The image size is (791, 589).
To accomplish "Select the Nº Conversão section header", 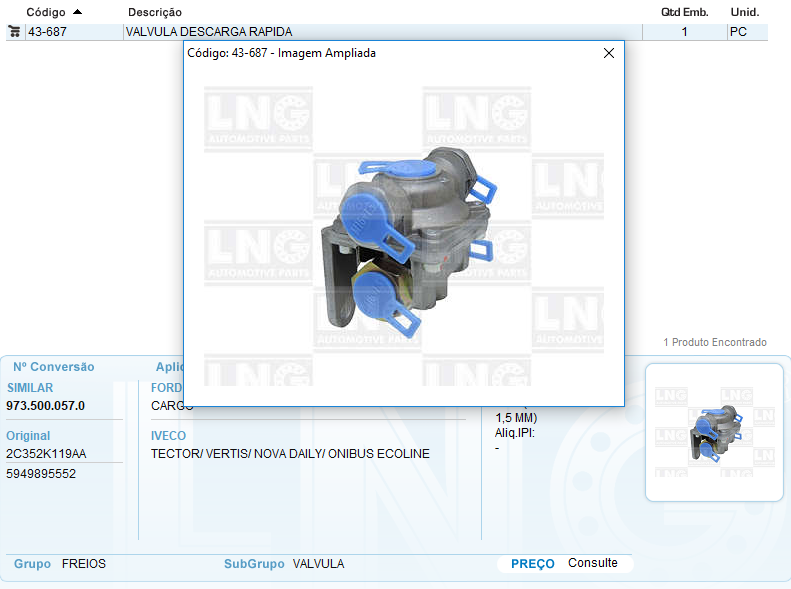I will click(x=53, y=367).
